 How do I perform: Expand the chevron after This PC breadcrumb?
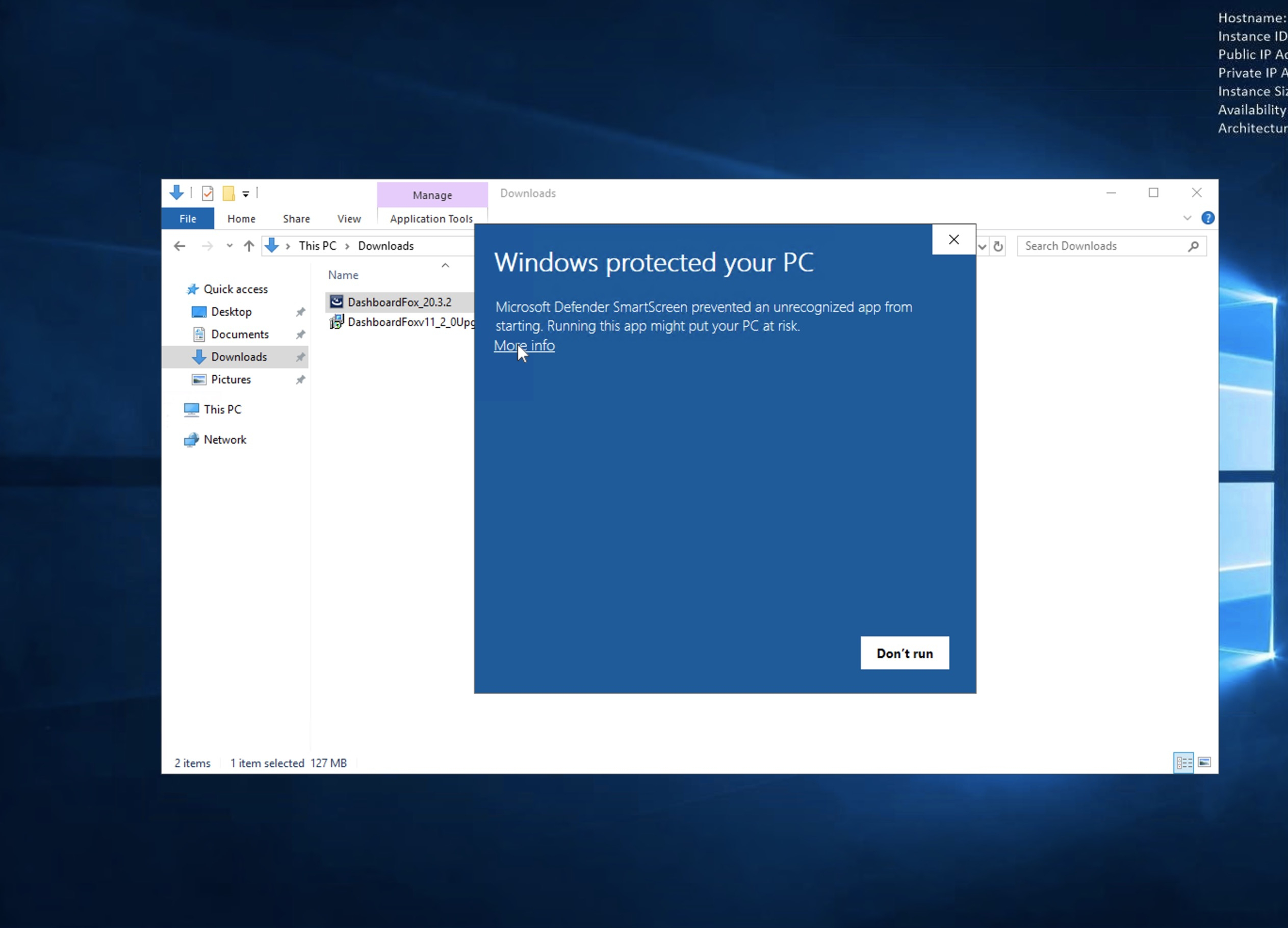[347, 246]
